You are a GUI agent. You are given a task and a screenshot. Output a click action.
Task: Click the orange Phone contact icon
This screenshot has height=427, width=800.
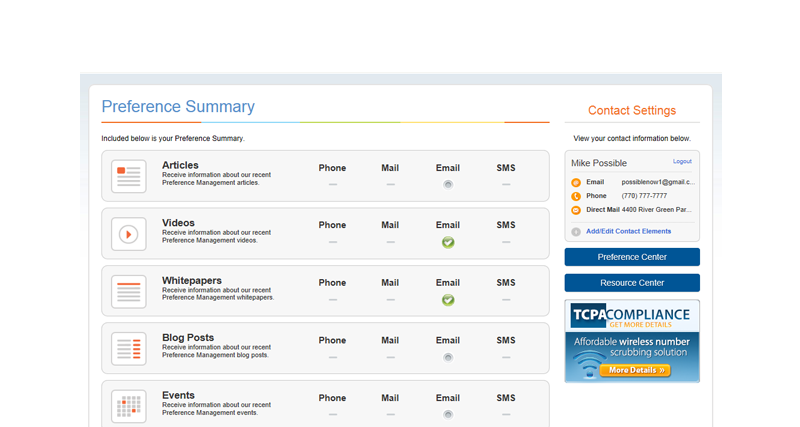coord(576,196)
